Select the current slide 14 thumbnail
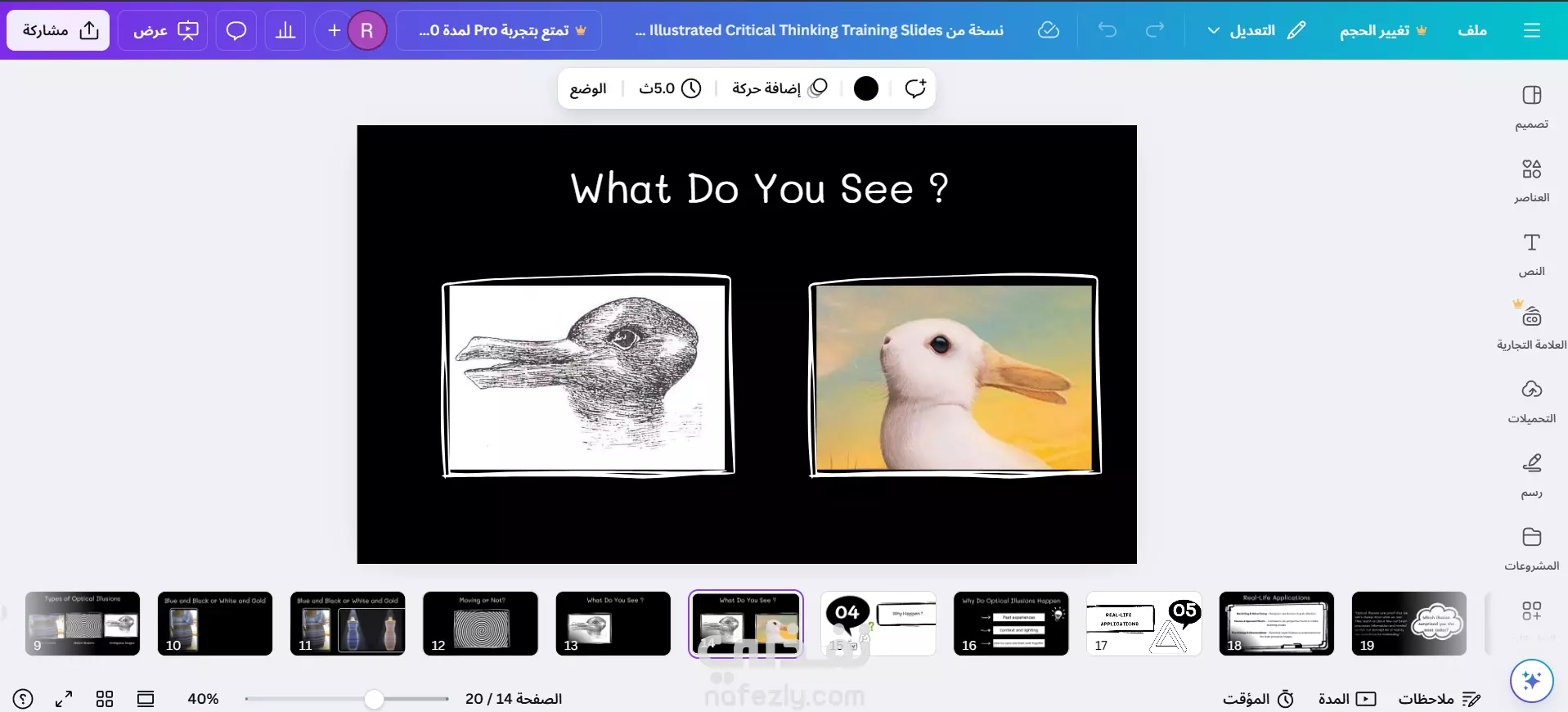Image resolution: width=1568 pixels, height=712 pixels. coord(746,624)
